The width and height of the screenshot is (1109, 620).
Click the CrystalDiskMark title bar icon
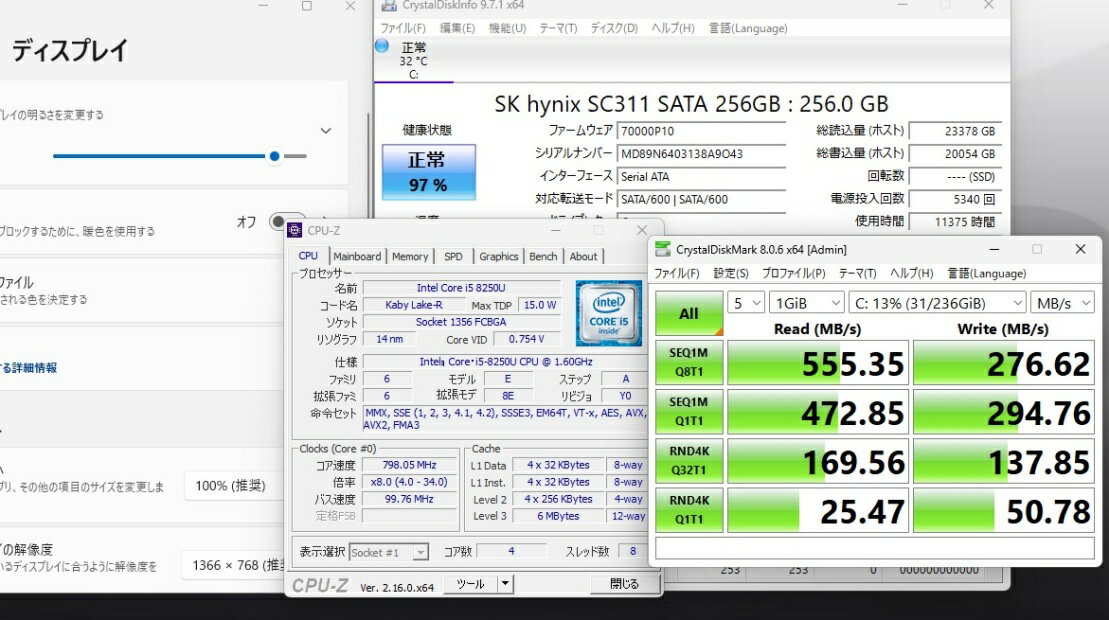662,249
